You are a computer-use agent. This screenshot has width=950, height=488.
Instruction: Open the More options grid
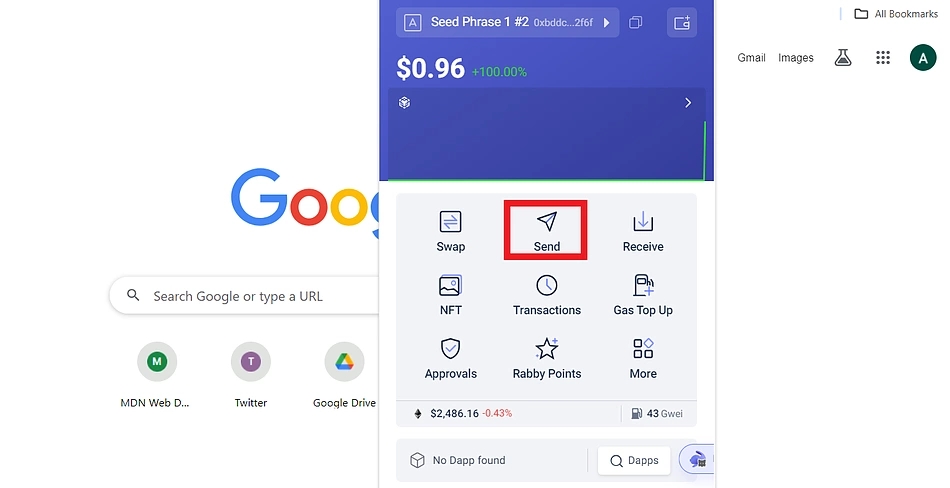click(x=643, y=358)
